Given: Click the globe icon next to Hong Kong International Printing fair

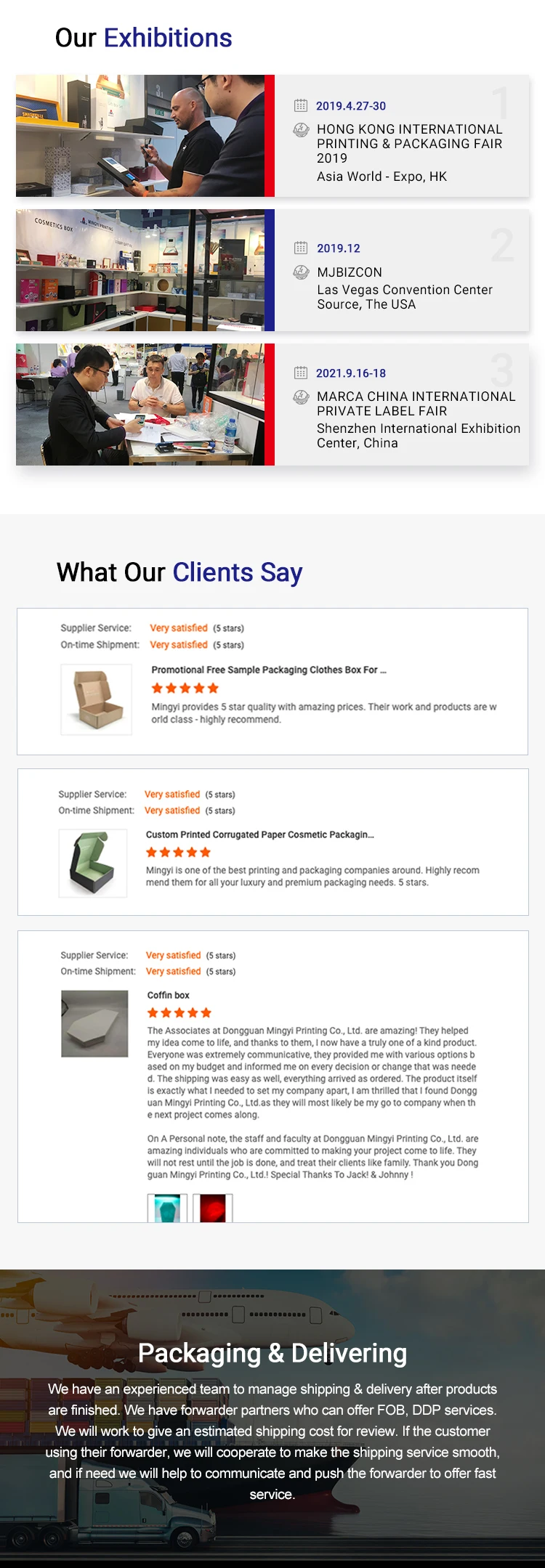Looking at the screenshot, I should tap(301, 130).
